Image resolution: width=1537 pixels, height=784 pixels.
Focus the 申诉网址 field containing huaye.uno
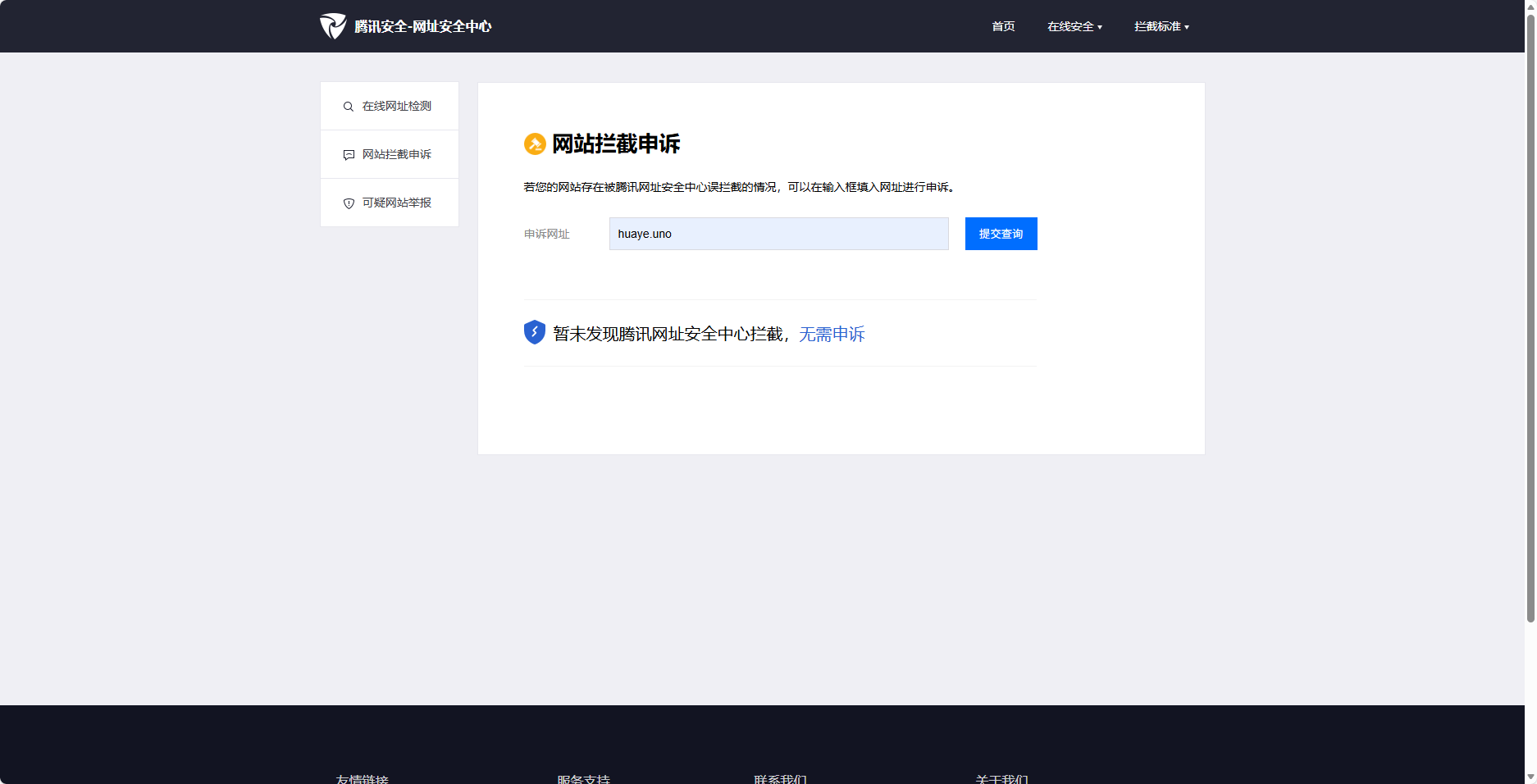779,234
